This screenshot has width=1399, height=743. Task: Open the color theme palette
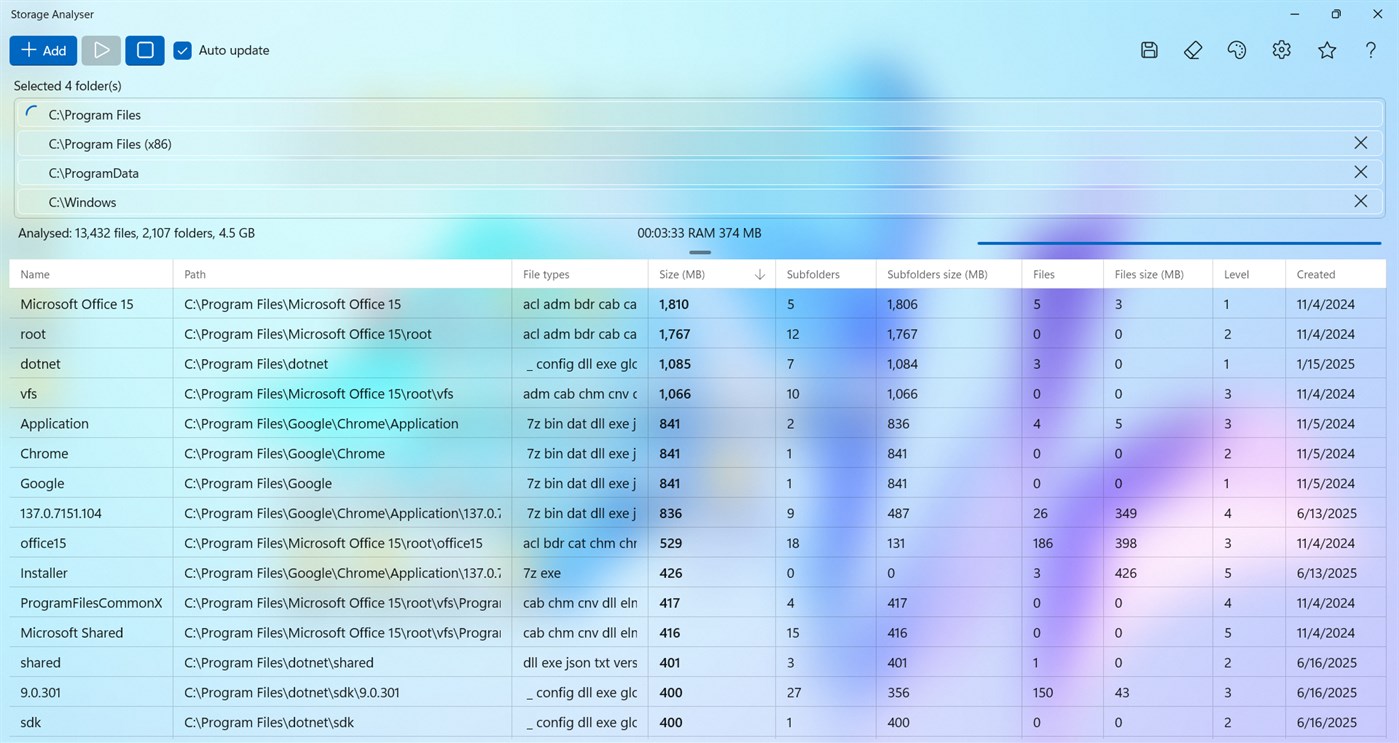click(x=1237, y=49)
